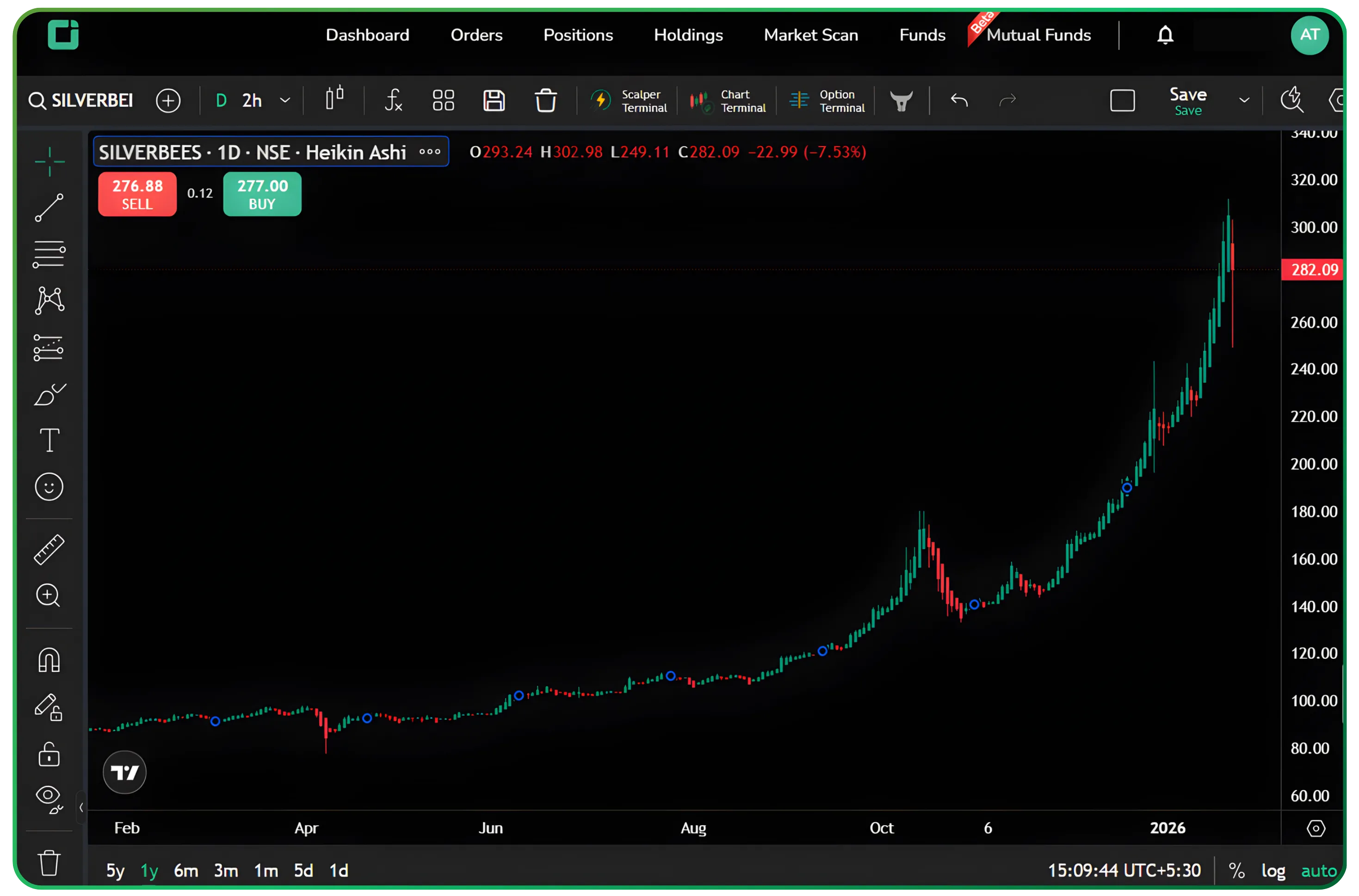The width and height of the screenshot is (1359, 896).
Task: Delete the chart layout via the trash icon
Action: point(545,101)
